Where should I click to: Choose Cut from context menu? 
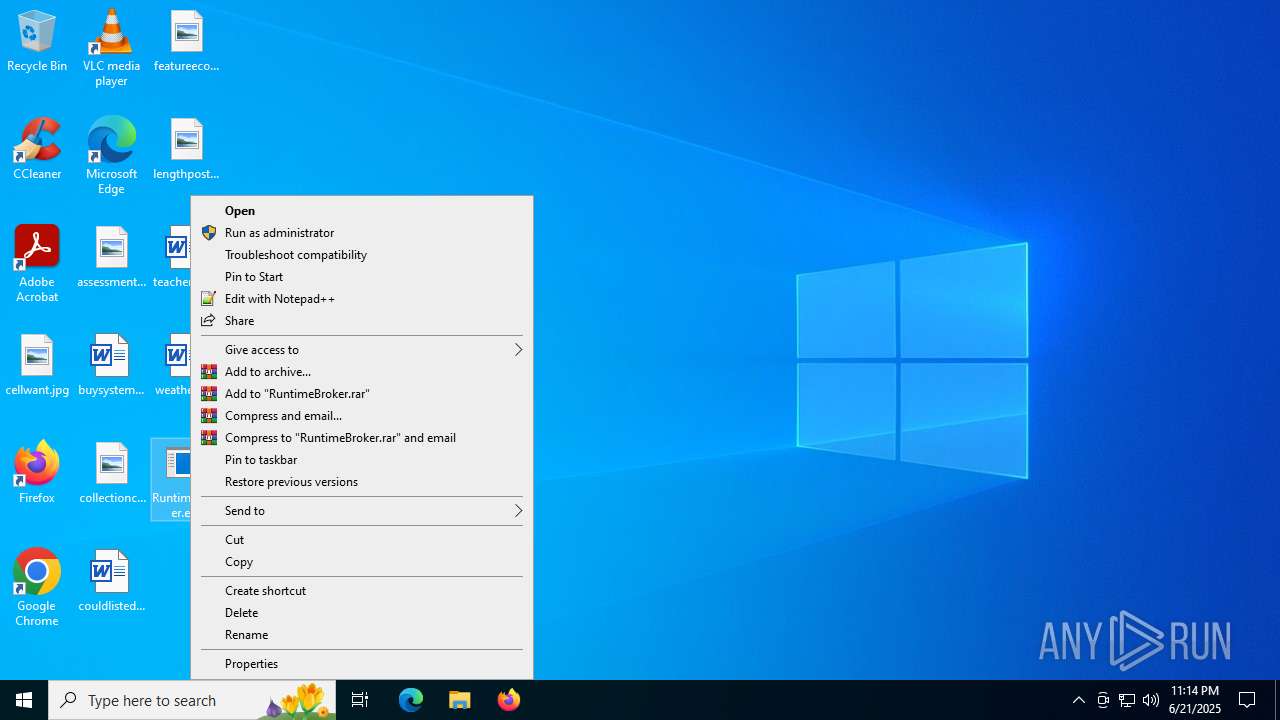point(362,540)
